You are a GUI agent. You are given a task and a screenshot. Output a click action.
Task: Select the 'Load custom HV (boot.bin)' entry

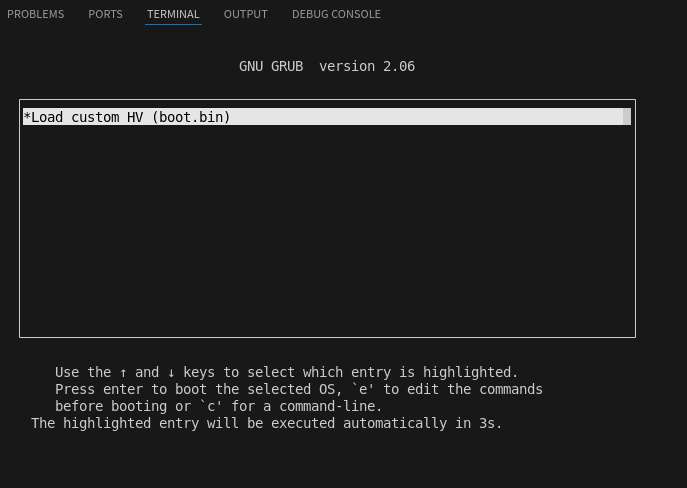tap(327, 117)
